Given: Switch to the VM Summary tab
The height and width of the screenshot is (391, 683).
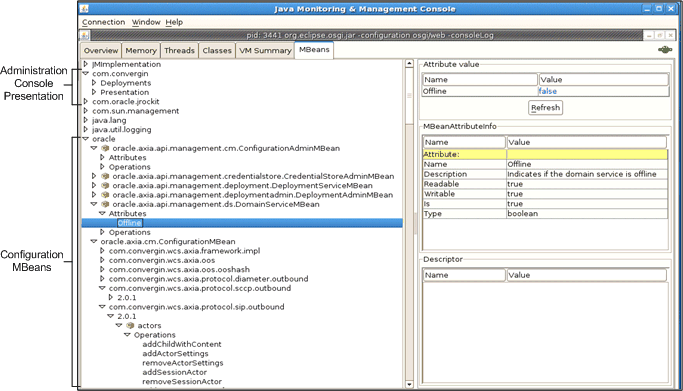Looking at the screenshot, I should pos(265,51).
